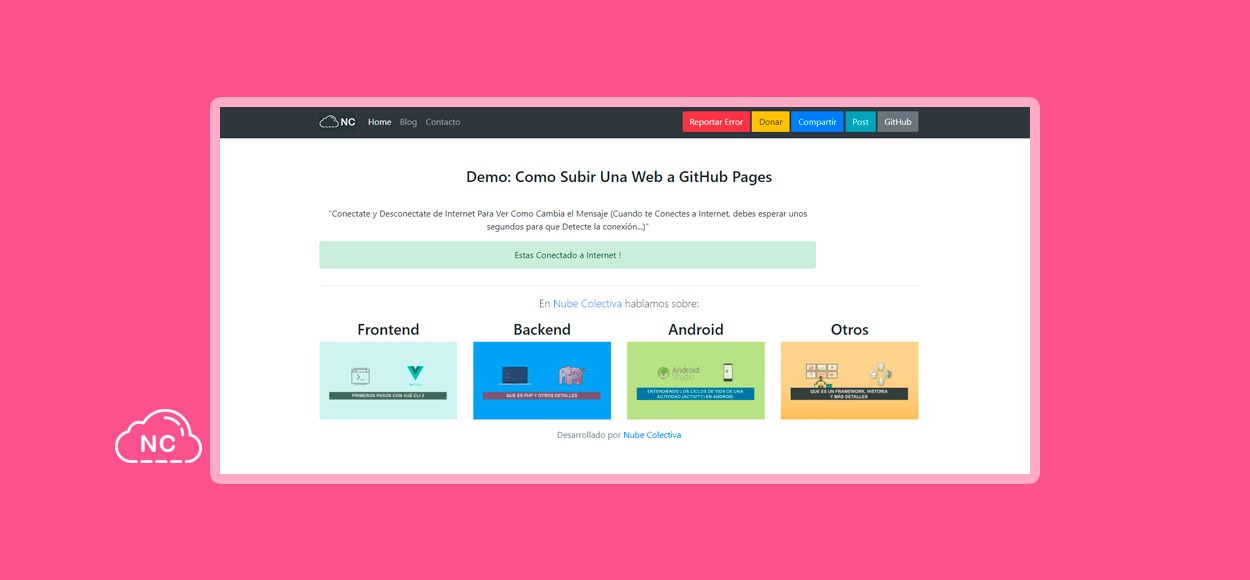This screenshot has height=580, width=1250.
Task: Click the NC cloud logo in navbar
Action: (337, 122)
